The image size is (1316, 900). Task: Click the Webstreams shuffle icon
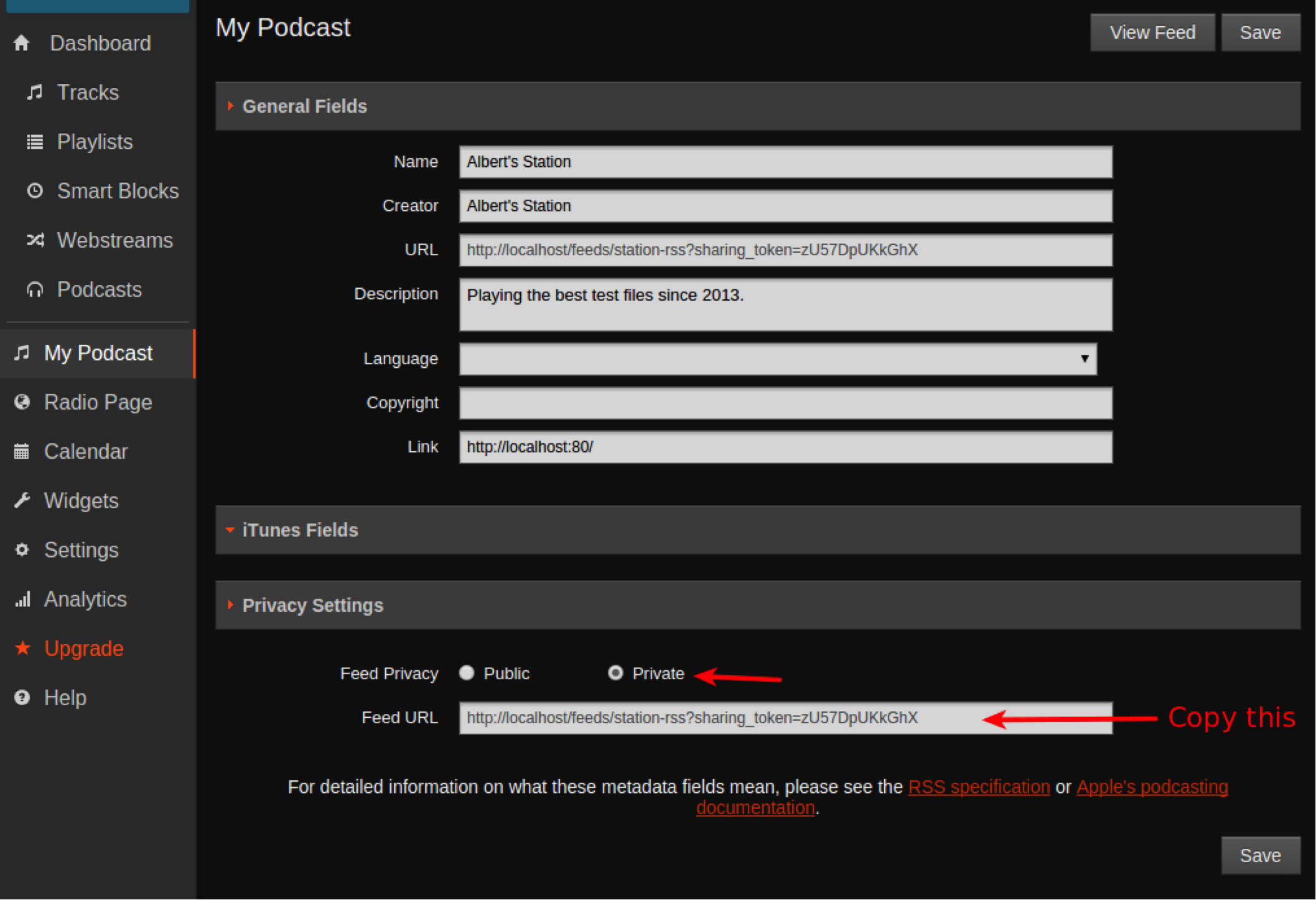(35, 240)
